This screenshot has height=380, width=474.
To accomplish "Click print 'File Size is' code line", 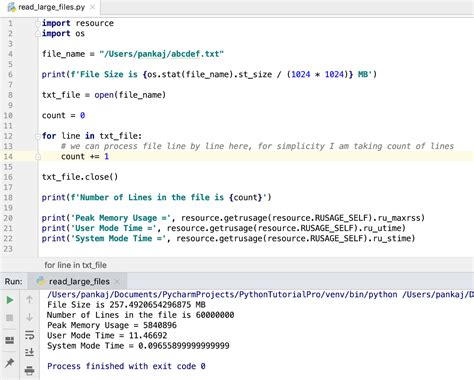I will point(209,74).
